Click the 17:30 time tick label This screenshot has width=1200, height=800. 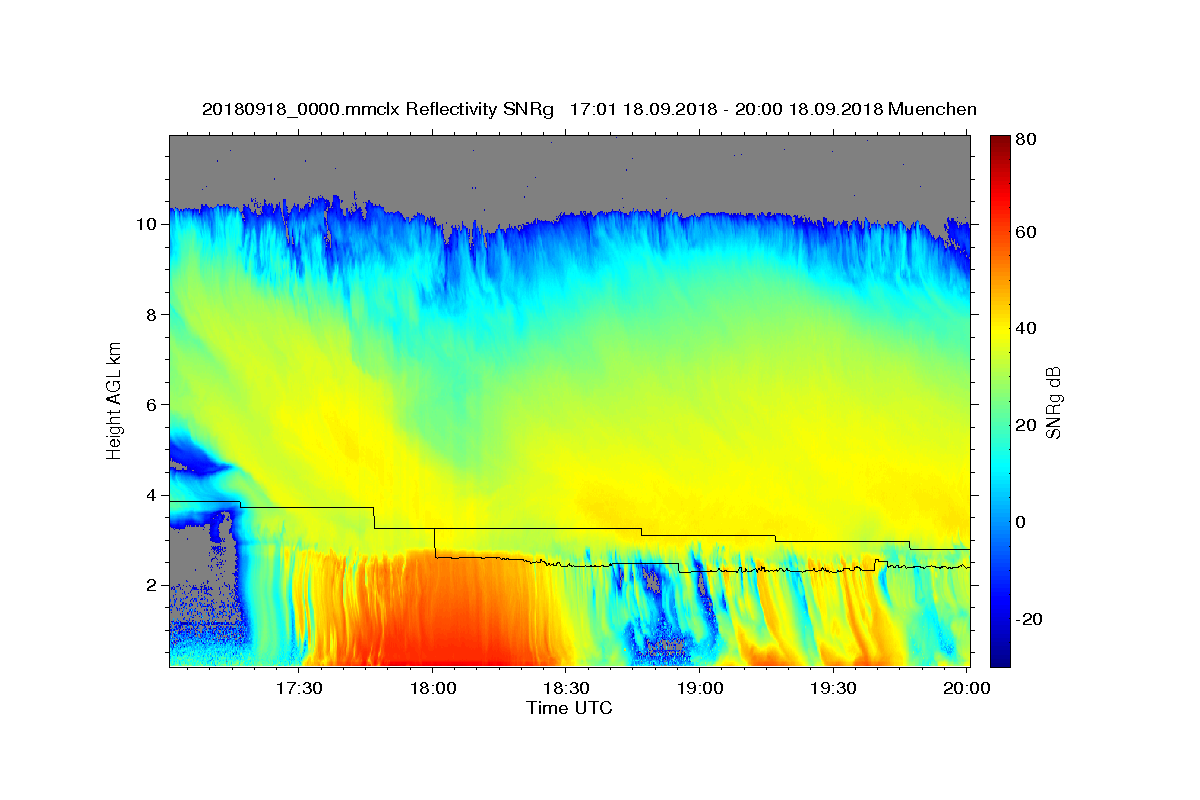(x=299, y=689)
